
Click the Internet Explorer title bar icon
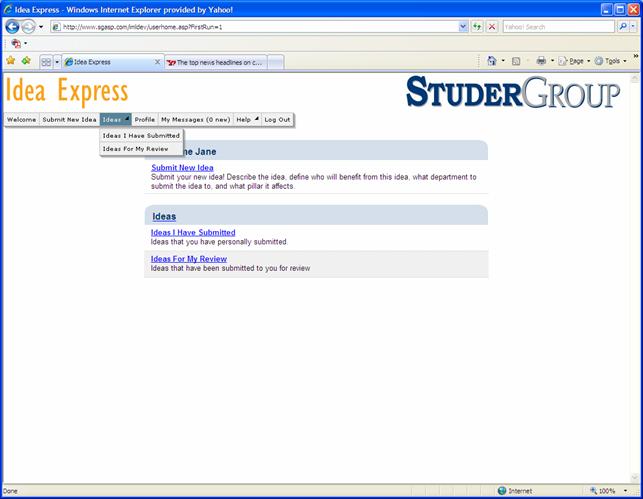(8, 9)
